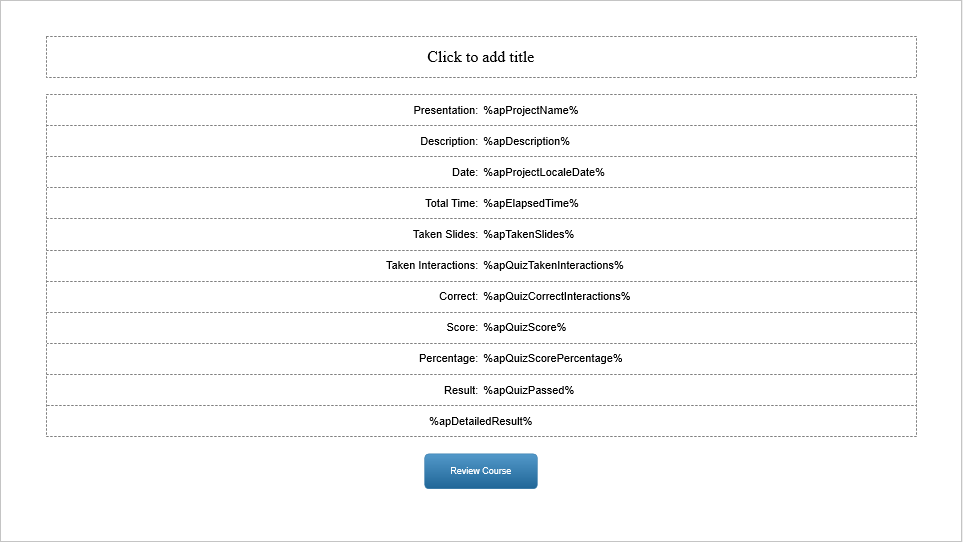Select the %apDetailedResult% row
Viewport: 963px width, 542px height.
(x=482, y=421)
